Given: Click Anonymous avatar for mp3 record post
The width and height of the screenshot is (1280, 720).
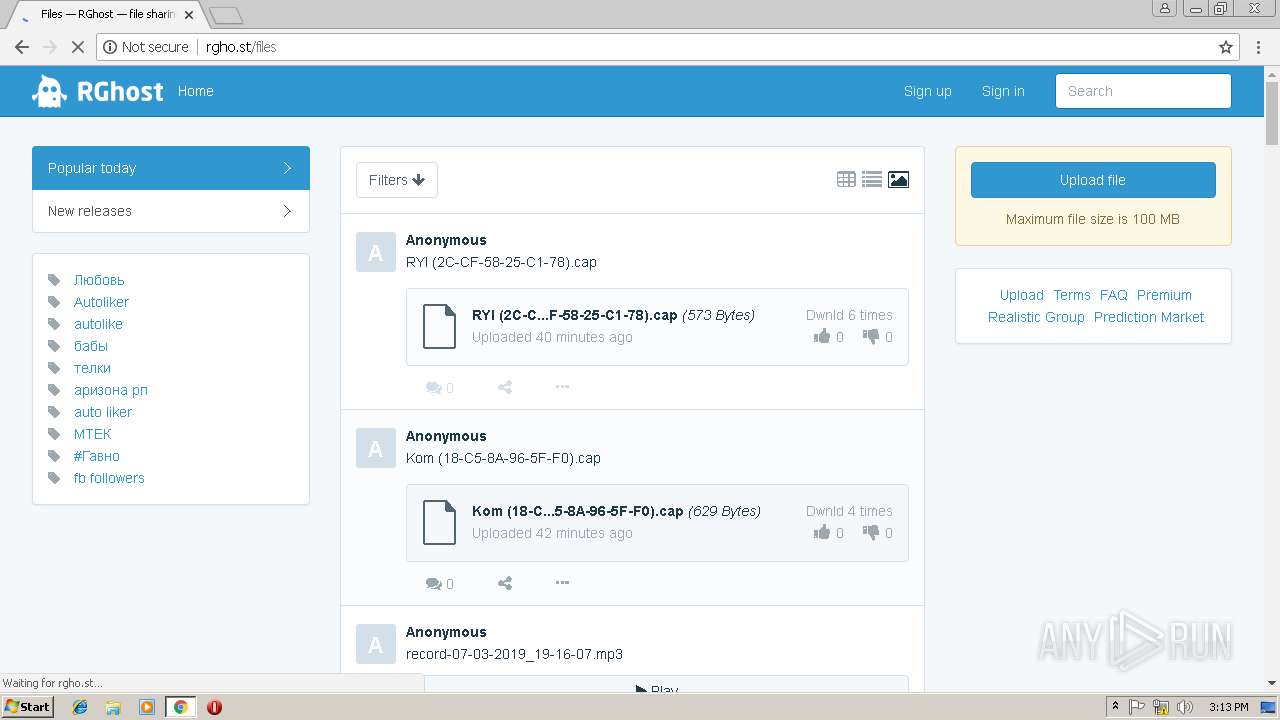Looking at the screenshot, I should point(376,644).
